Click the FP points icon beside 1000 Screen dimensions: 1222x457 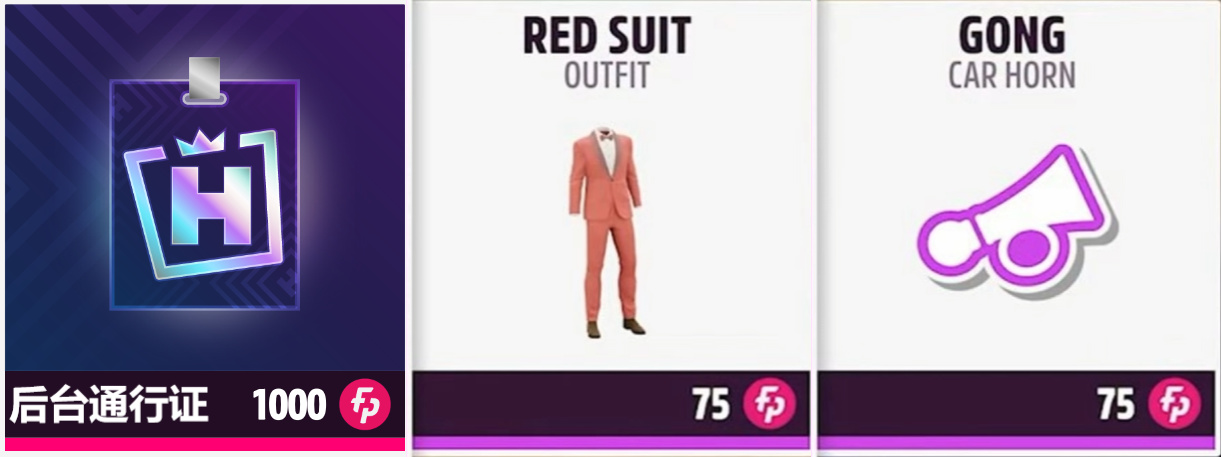(x=365, y=405)
